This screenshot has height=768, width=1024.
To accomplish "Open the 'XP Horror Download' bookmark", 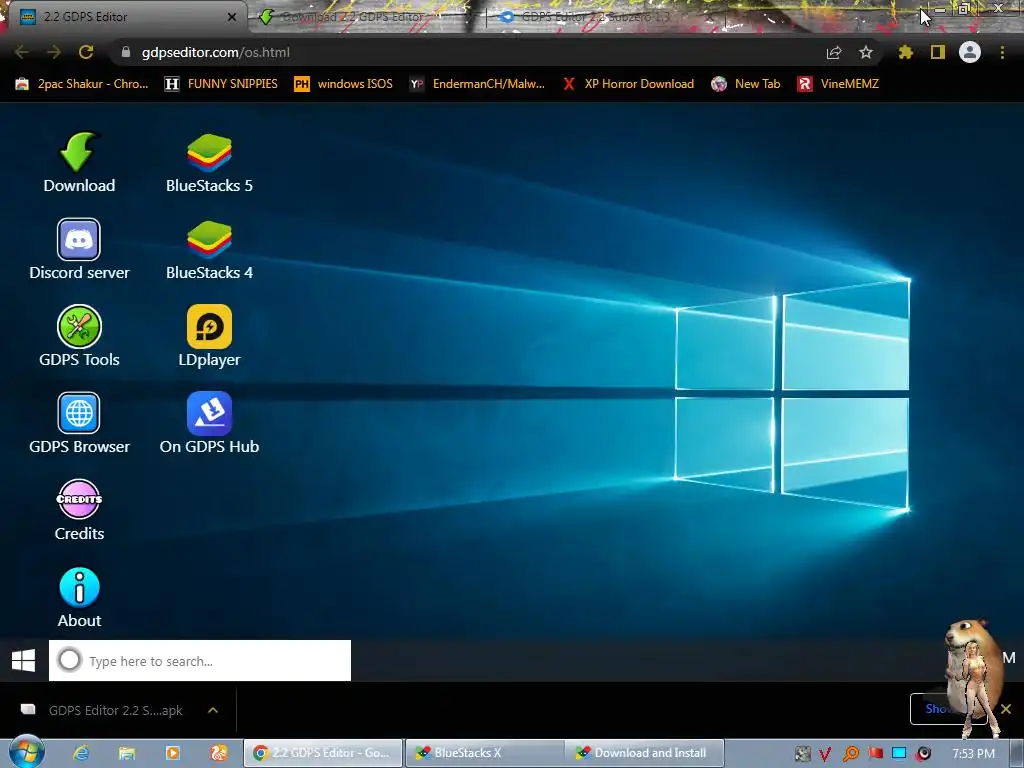I will [x=628, y=84].
